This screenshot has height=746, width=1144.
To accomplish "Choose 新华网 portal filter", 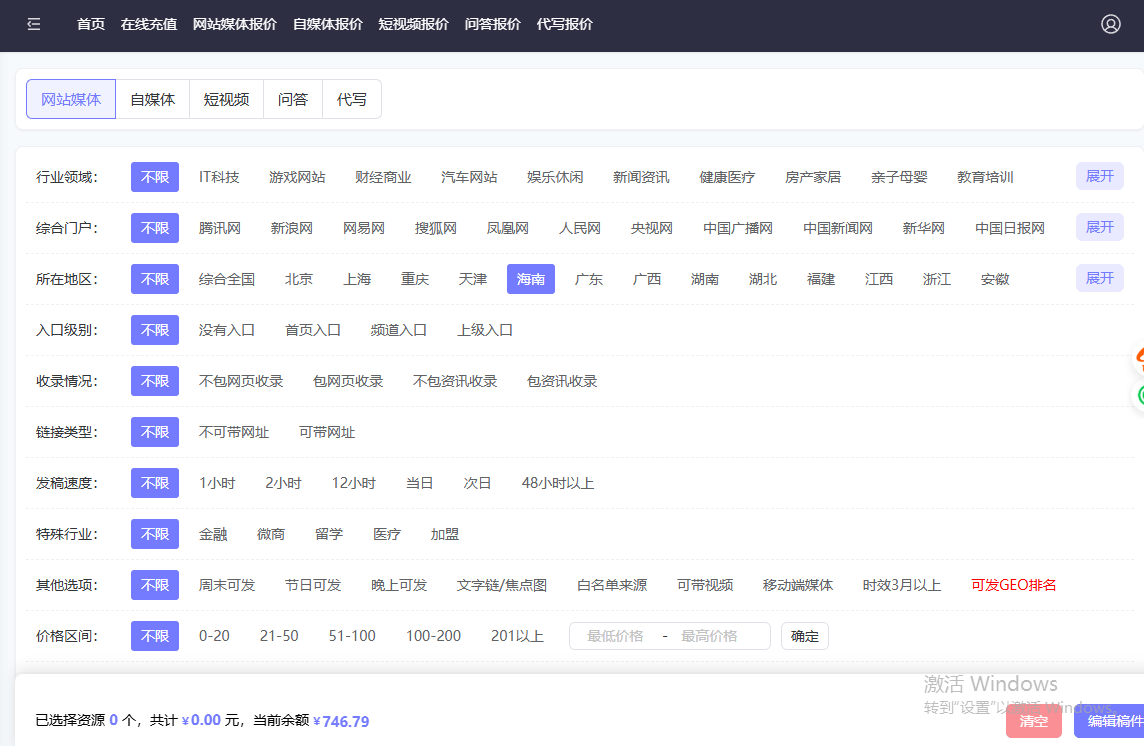I will [x=924, y=228].
